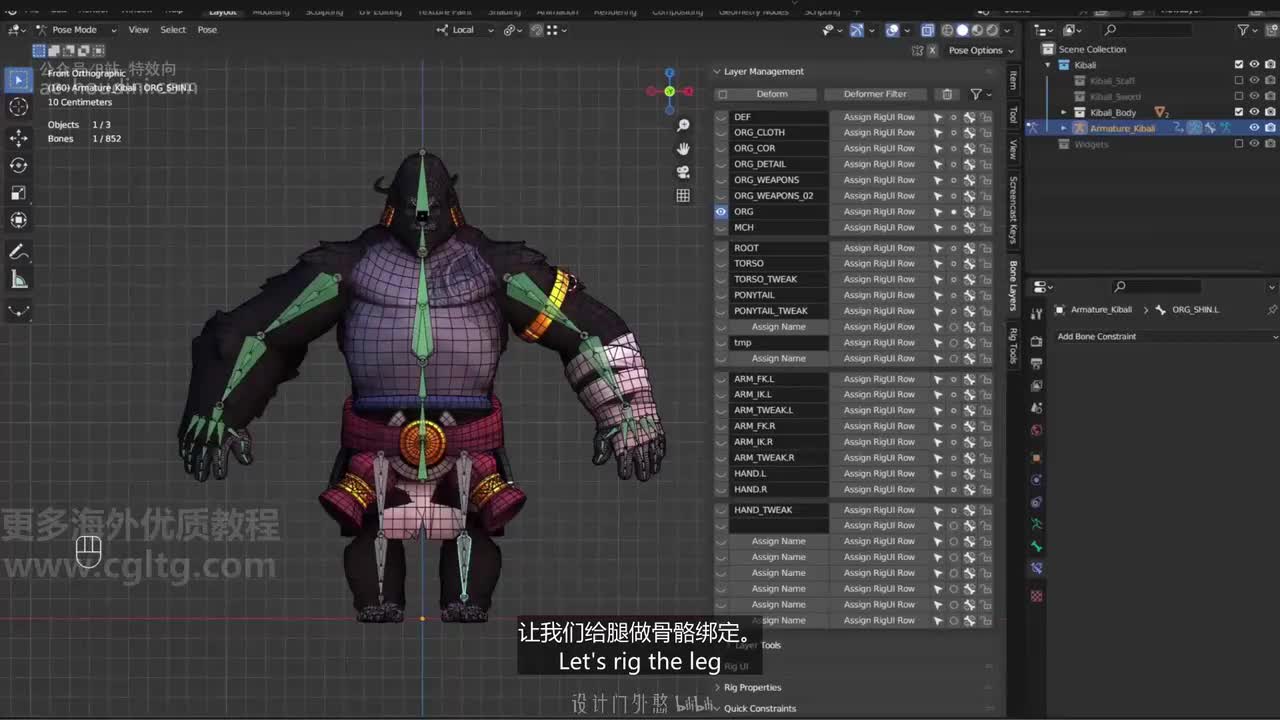Choose the Annotate pencil tool
This screenshot has height=720, width=1280.
(19, 251)
